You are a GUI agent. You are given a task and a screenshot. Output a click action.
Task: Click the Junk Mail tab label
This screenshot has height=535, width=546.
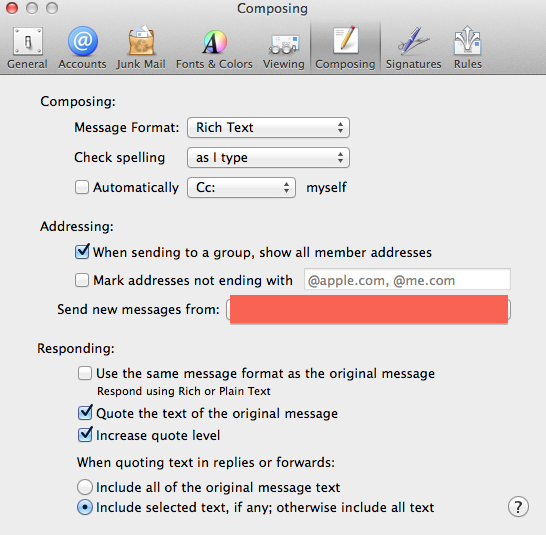pos(141,64)
